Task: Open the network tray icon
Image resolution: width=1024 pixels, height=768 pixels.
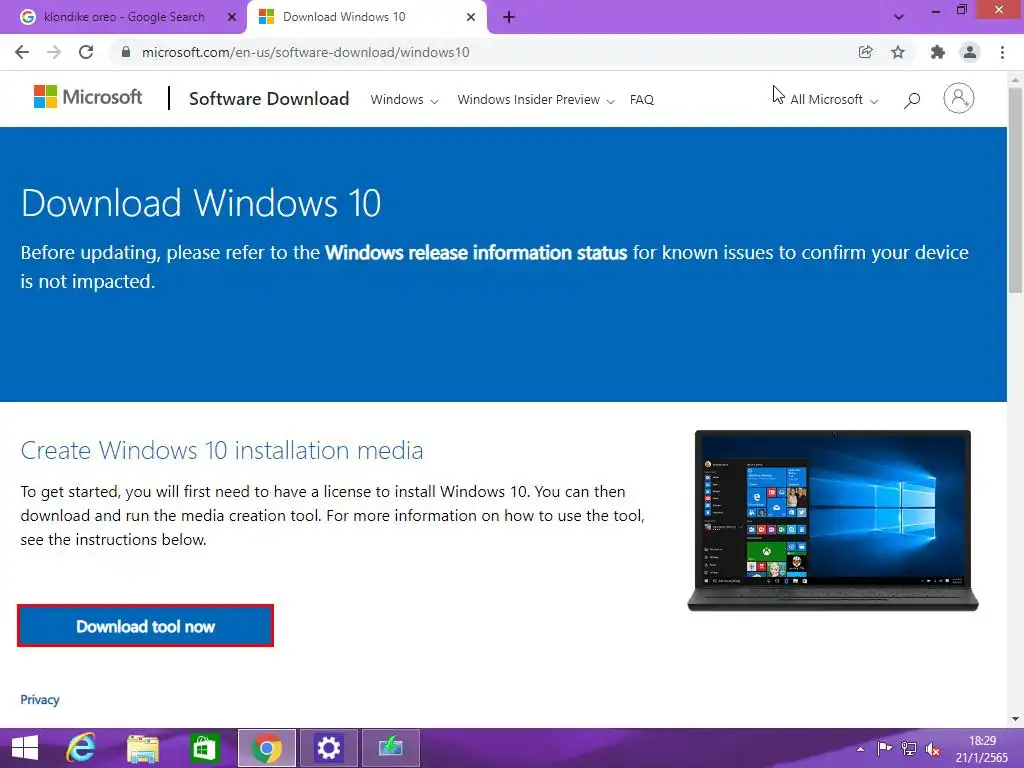Action: pos(908,748)
